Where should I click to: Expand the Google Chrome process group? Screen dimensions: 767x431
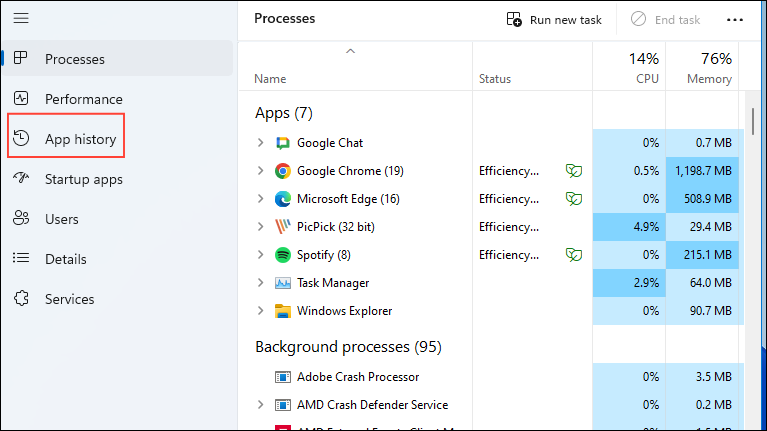[261, 171]
